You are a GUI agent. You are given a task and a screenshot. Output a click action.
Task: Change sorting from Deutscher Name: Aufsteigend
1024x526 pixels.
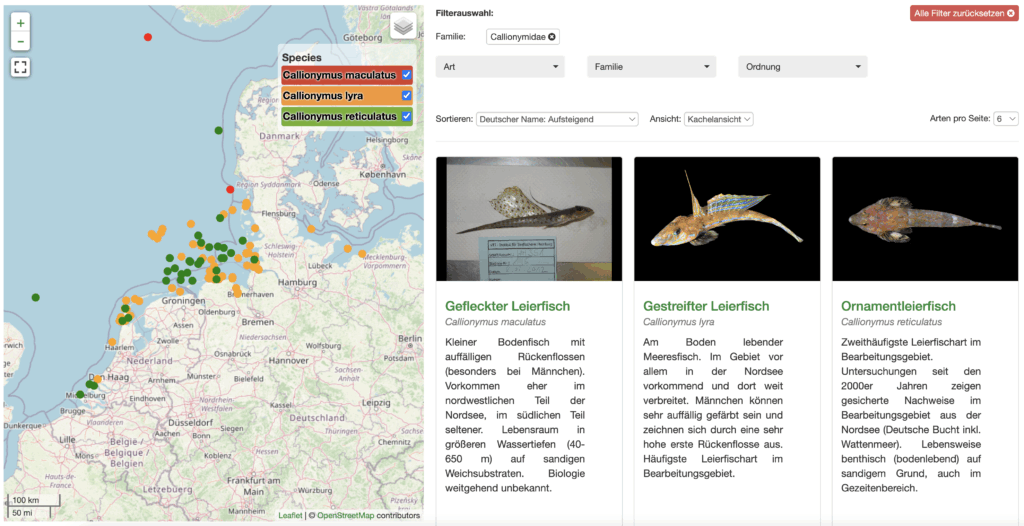coord(557,119)
